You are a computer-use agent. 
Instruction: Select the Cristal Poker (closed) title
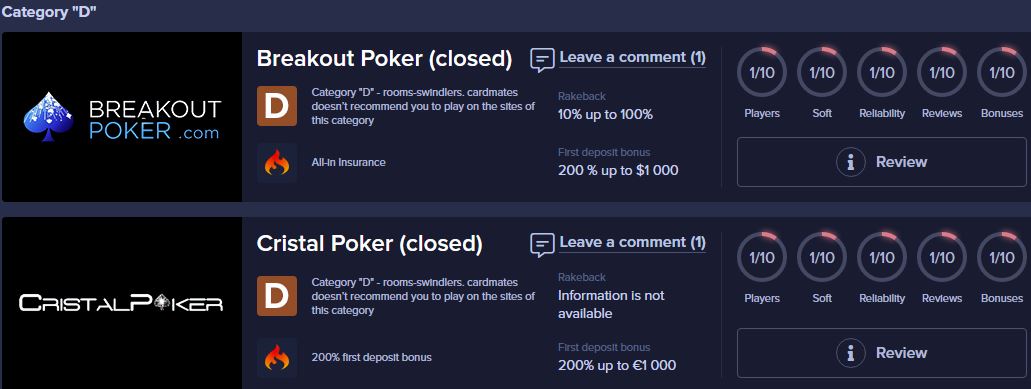pos(370,243)
